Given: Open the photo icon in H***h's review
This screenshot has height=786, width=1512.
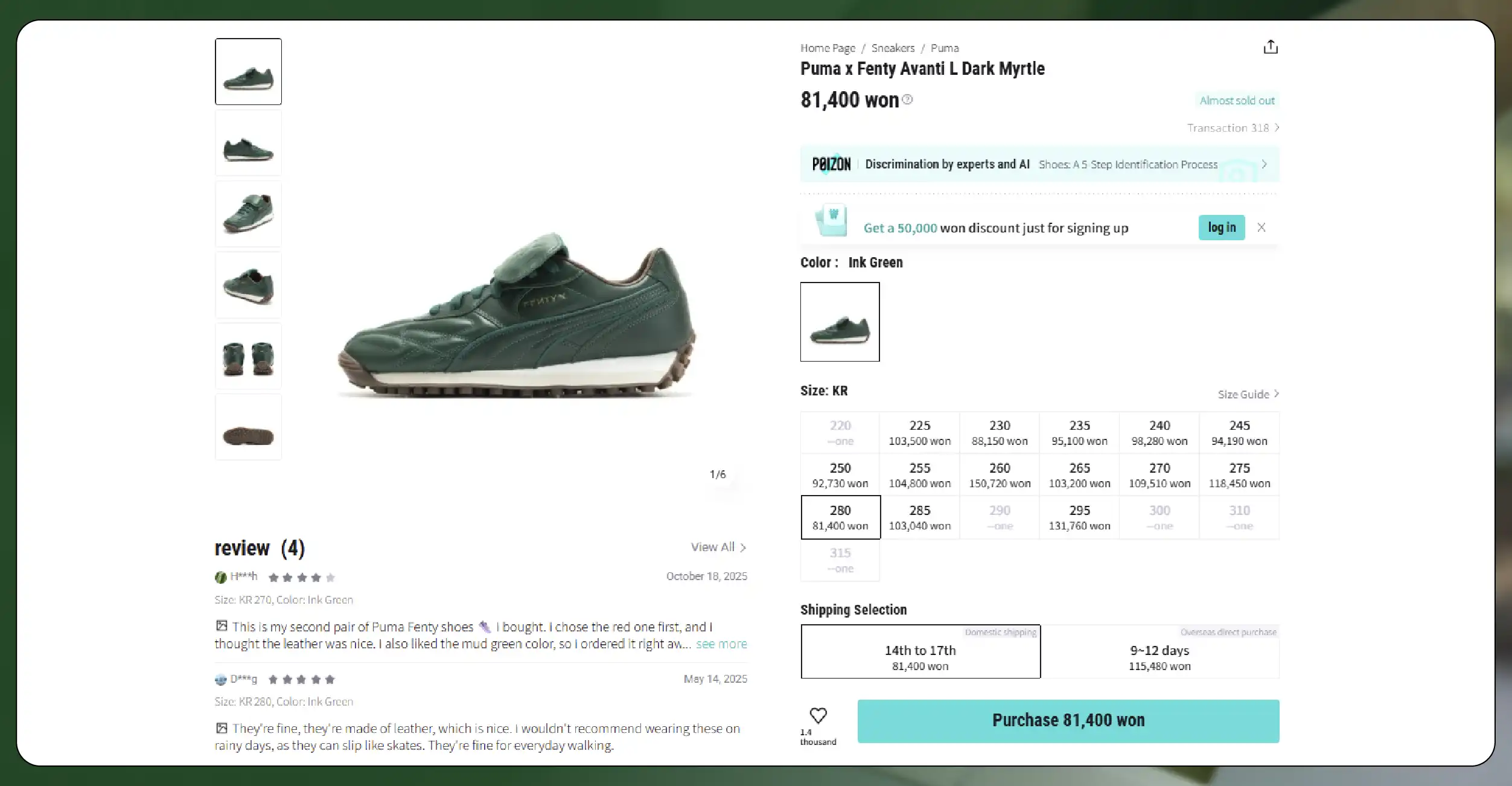Looking at the screenshot, I should click(x=222, y=627).
